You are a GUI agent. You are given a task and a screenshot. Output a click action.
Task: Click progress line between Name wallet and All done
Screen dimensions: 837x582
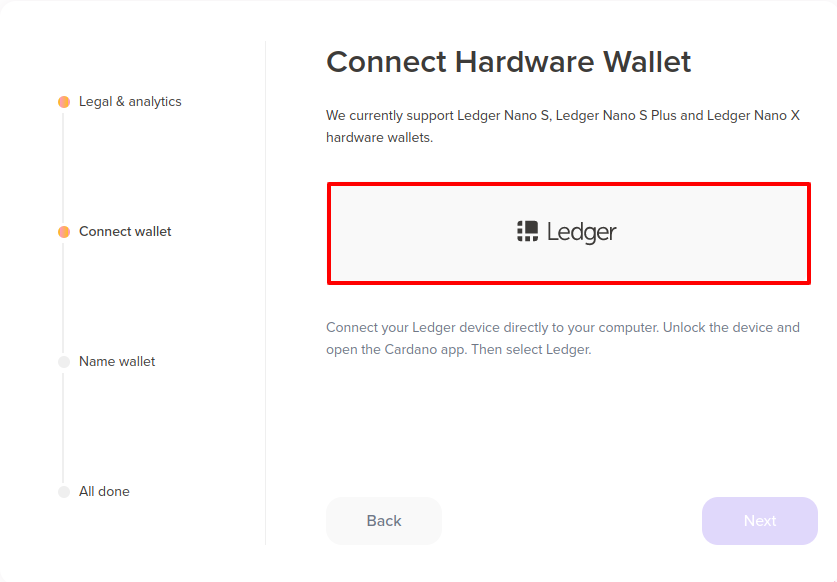63,427
